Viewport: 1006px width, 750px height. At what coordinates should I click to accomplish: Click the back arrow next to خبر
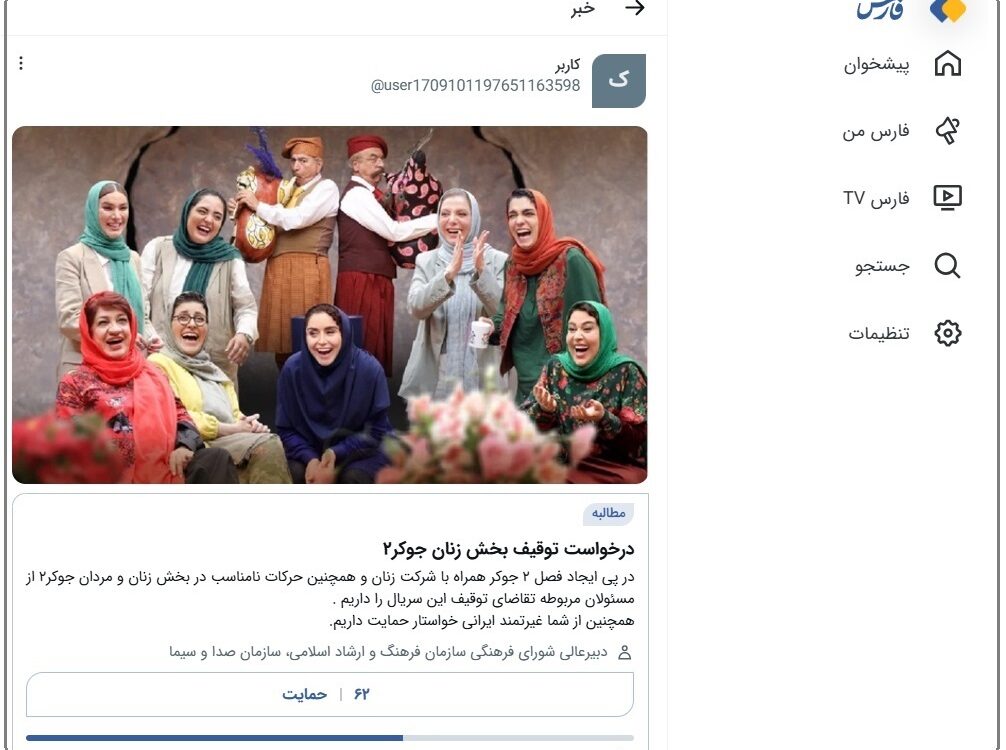click(635, 8)
